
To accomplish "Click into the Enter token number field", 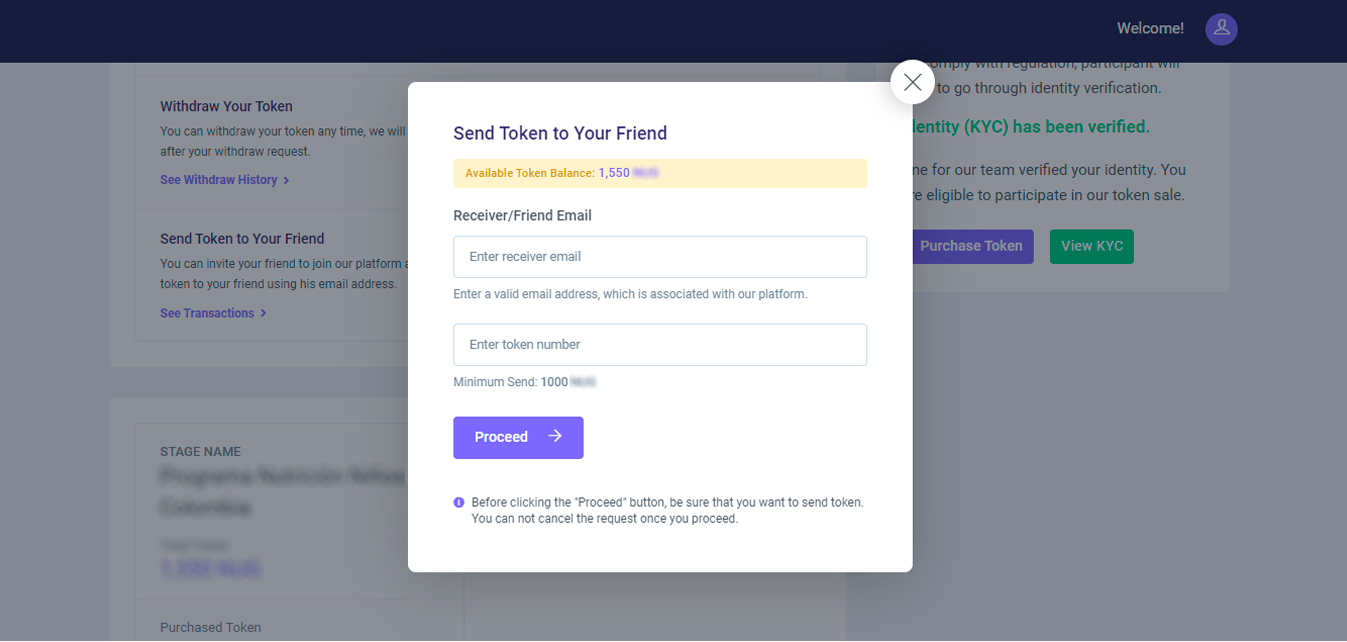I will pos(659,345).
